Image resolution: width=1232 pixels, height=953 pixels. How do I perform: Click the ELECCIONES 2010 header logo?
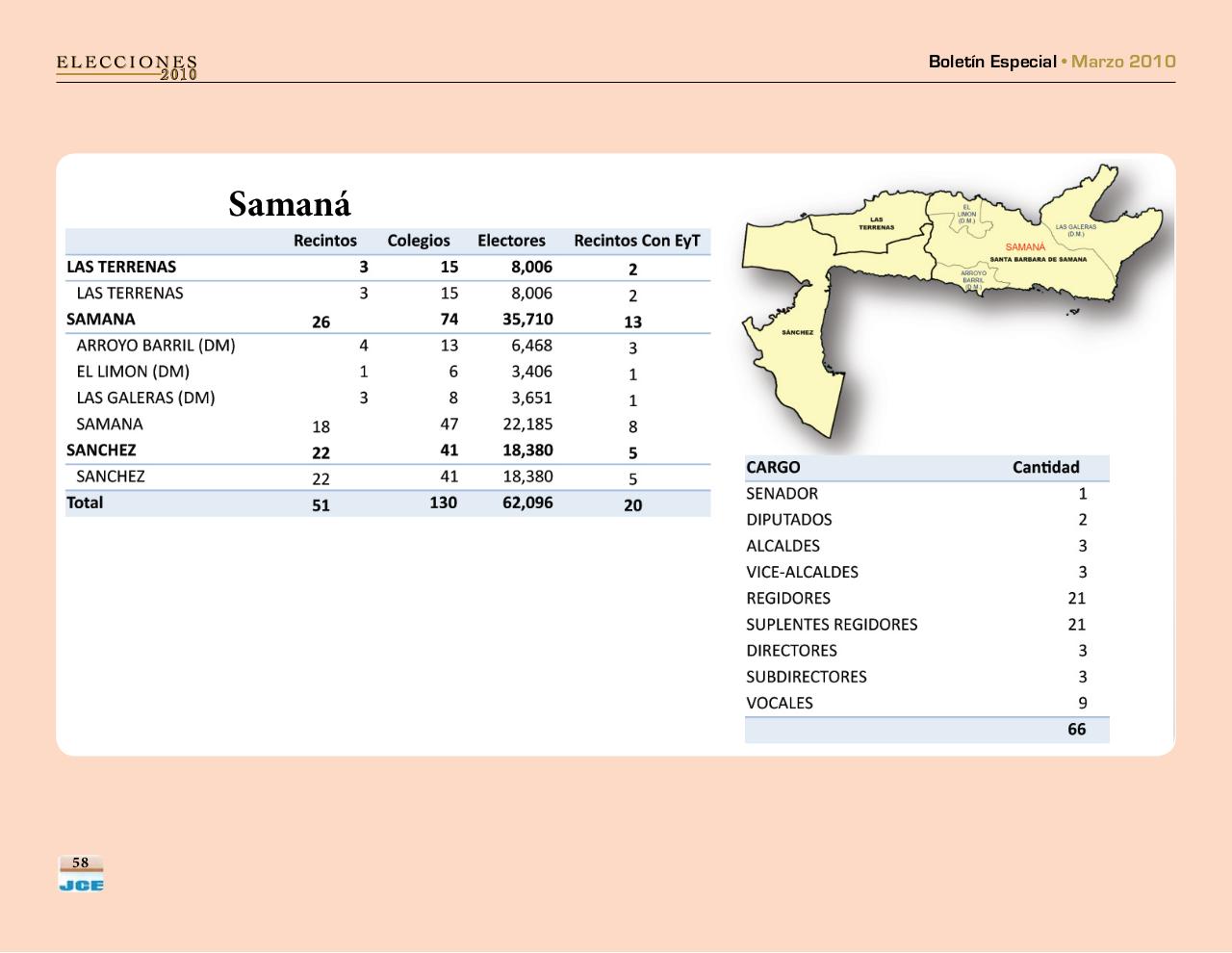[x=127, y=66]
